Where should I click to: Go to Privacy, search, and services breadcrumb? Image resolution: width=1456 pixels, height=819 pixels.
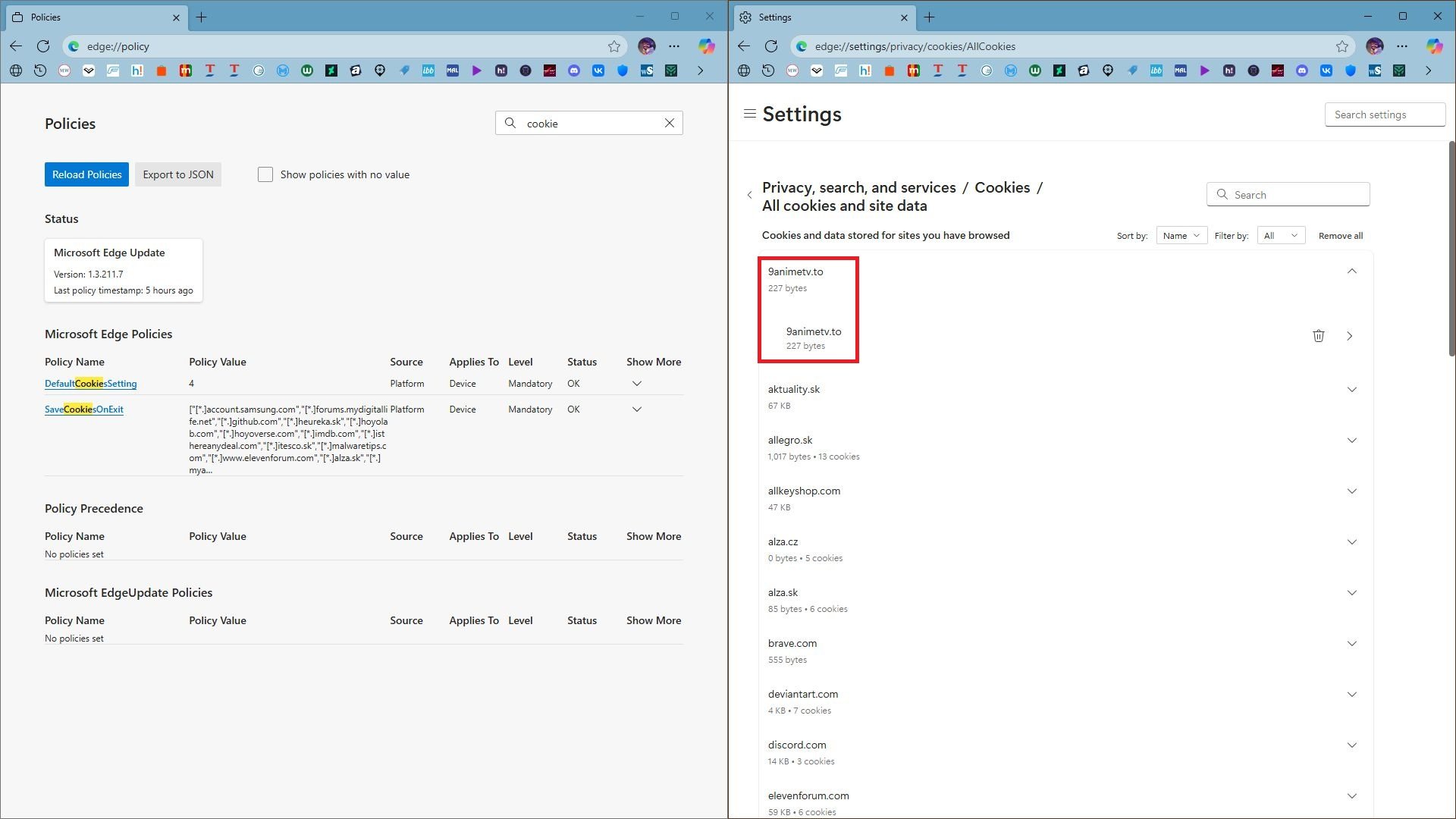point(859,187)
